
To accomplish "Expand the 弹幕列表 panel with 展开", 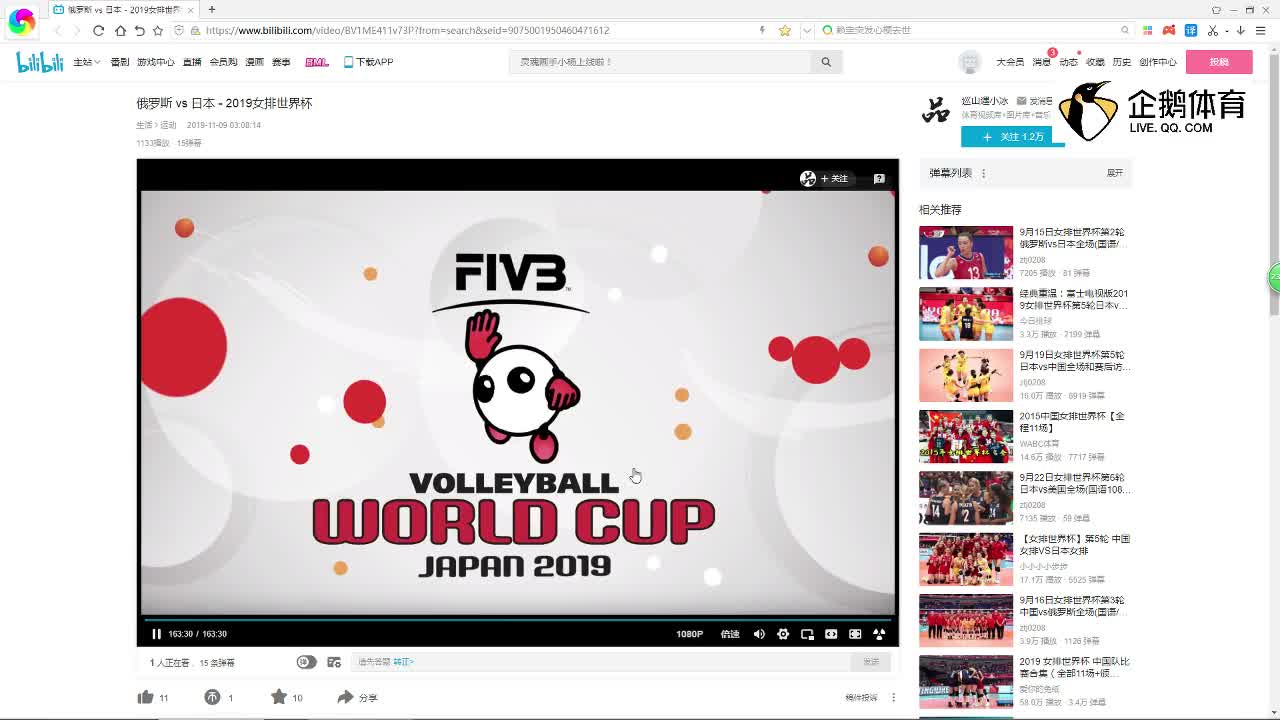I will (1114, 173).
